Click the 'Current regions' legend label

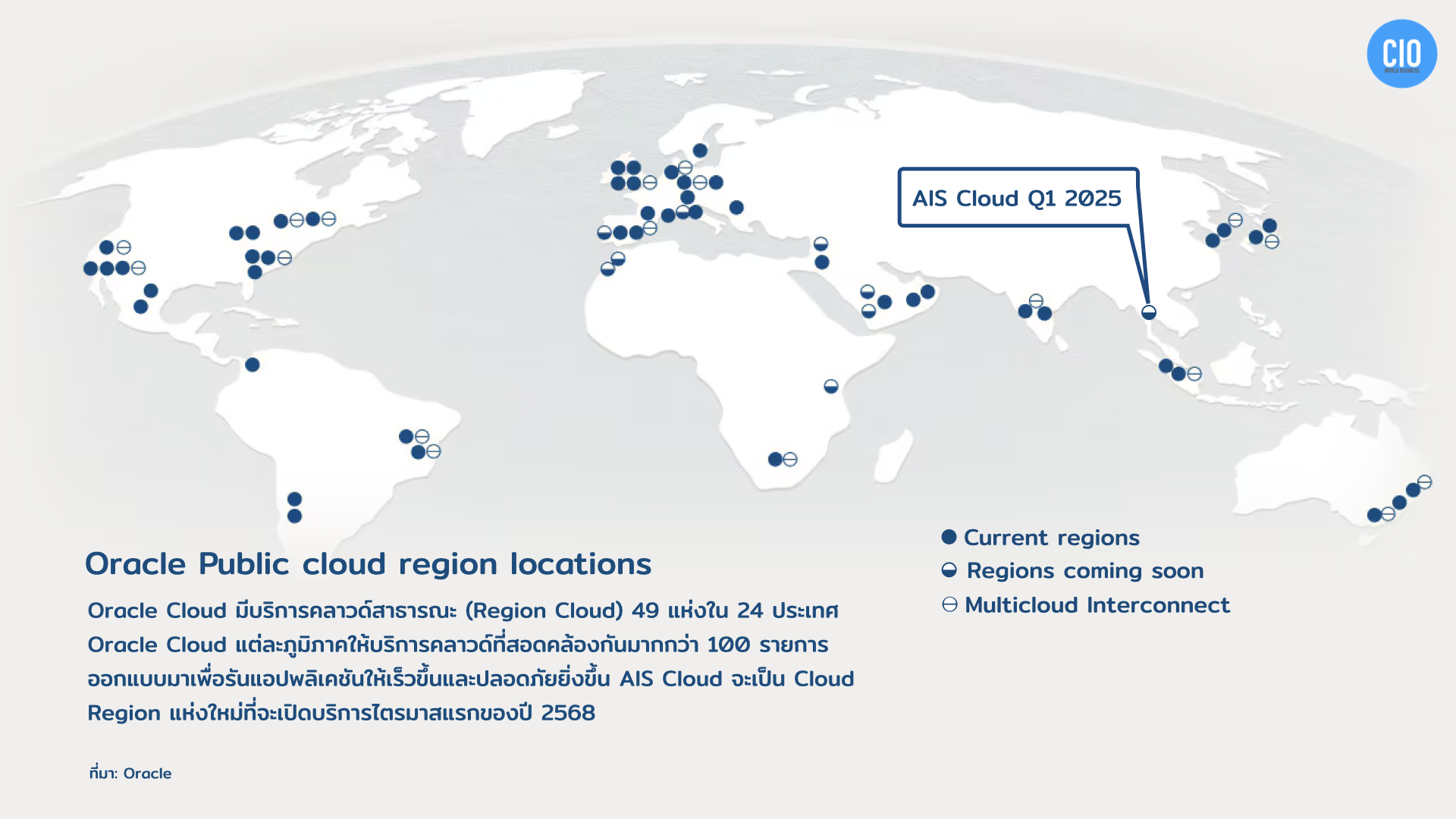click(1051, 538)
